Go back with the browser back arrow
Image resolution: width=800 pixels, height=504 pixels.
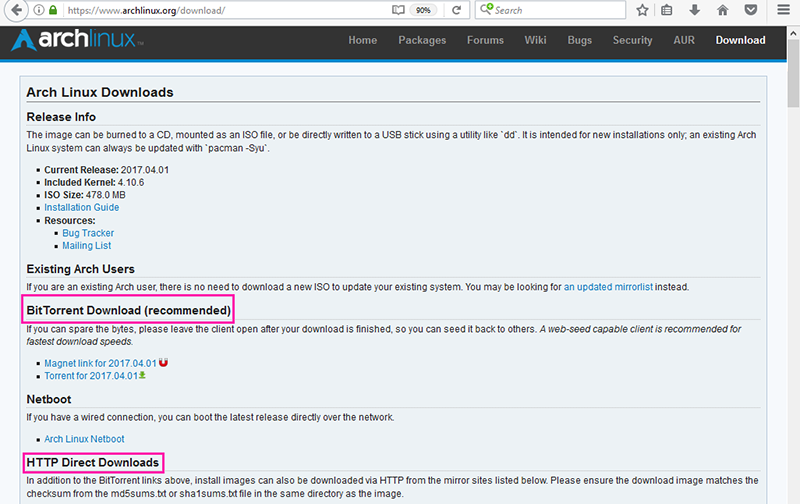coord(16,10)
